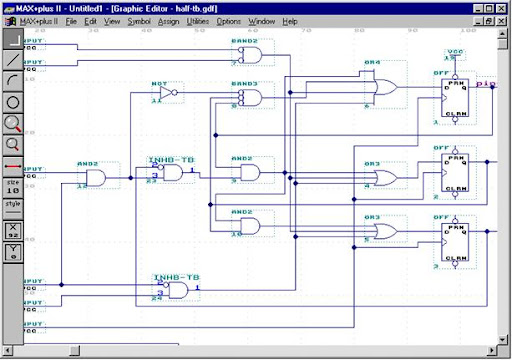Open the Options menu
This screenshot has width=512, height=360.
pos(229,22)
